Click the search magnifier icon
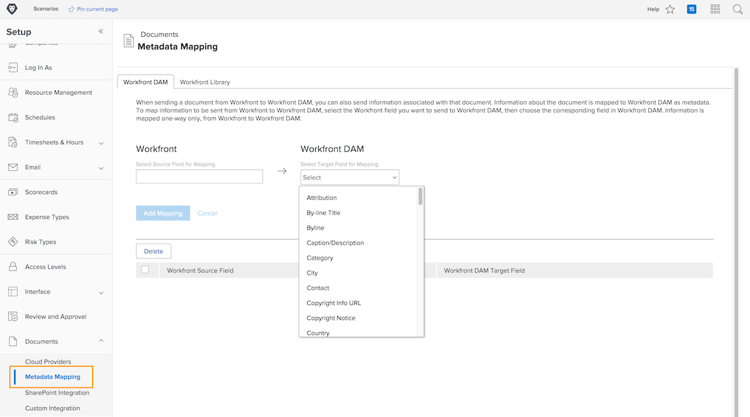Image resolution: width=750 pixels, height=417 pixels. click(738, 9)
